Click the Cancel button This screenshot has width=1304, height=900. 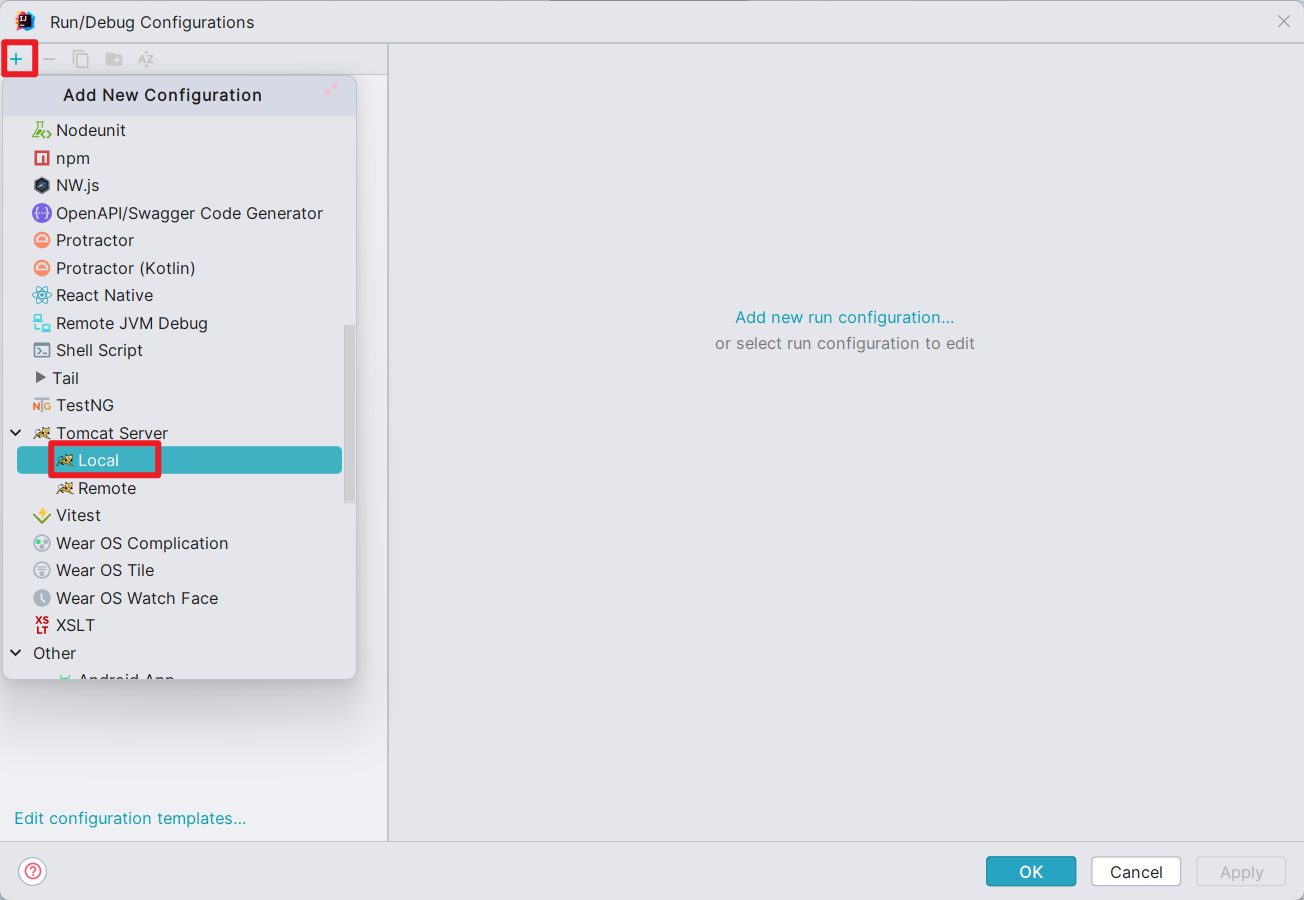point(1136,872)
